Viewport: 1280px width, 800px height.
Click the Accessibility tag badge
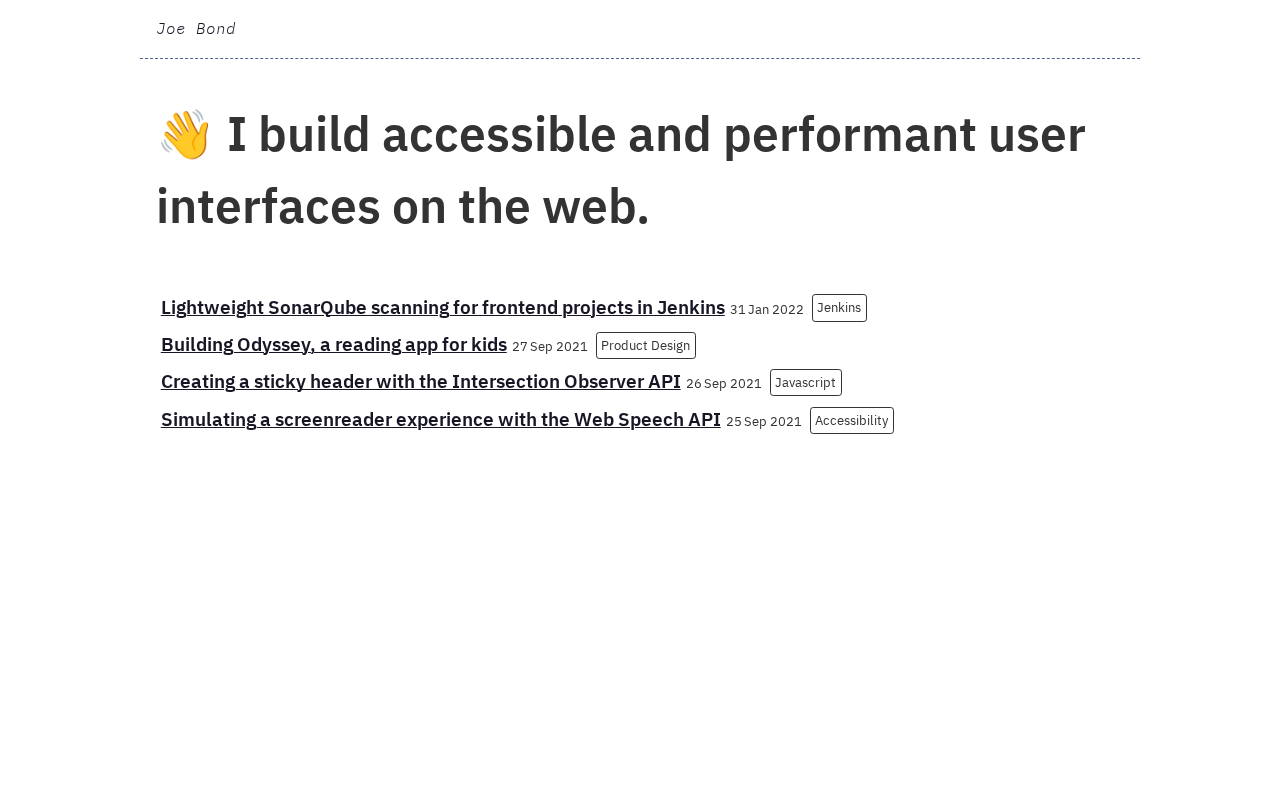click(x=851, y=421)
